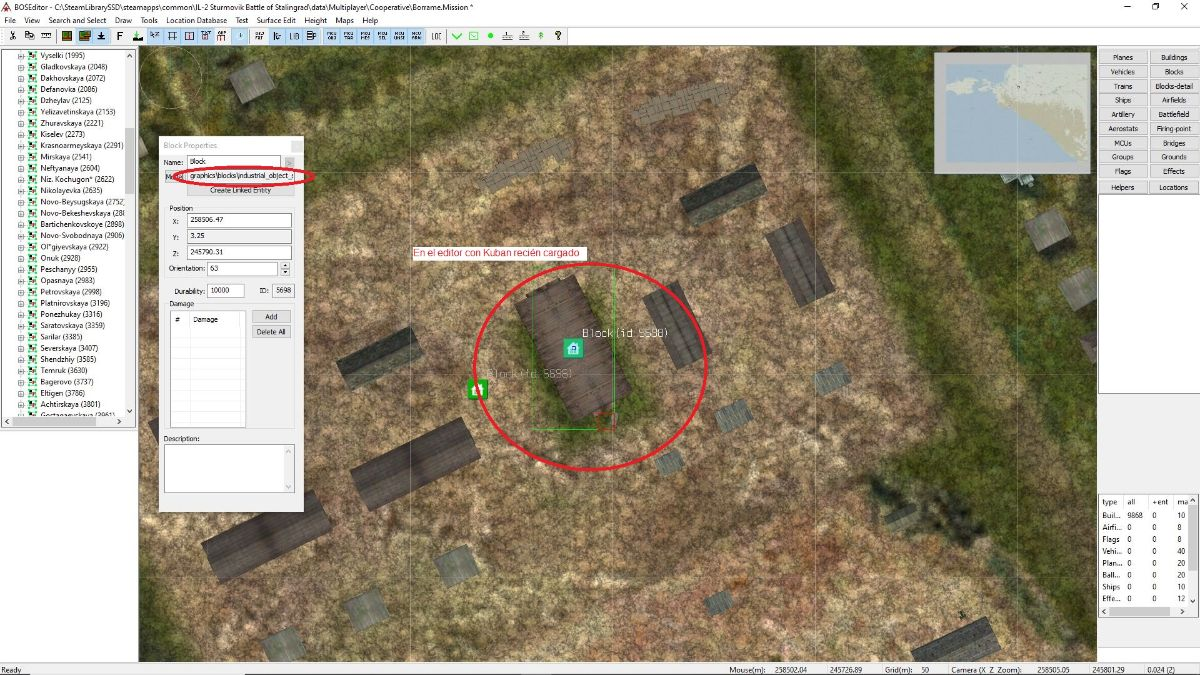Screen dimensions: 1200x675
Task: Increase Orientation with the stepper up arrow
Action: coord(285,266)
